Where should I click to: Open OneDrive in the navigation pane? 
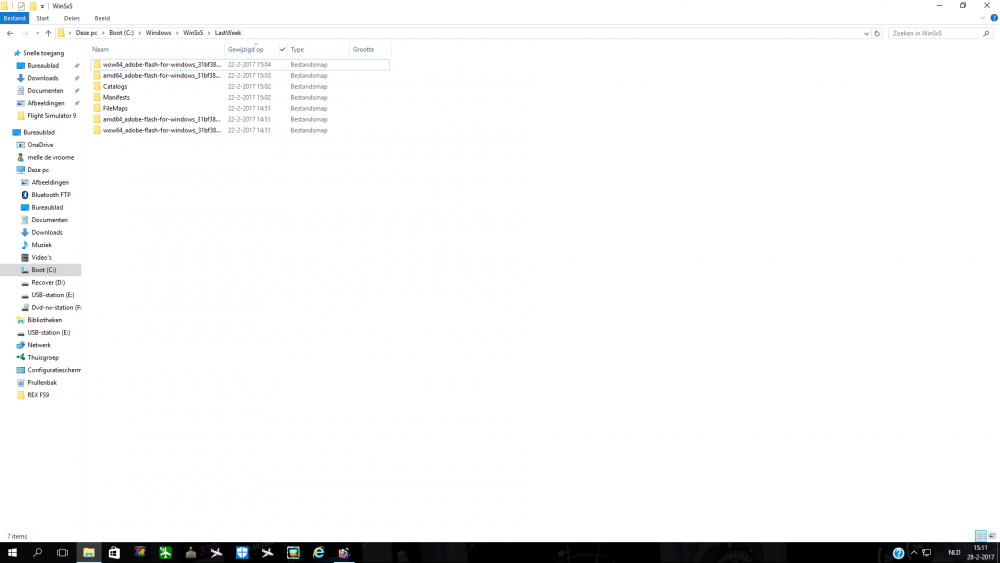(x=40, y=145)
